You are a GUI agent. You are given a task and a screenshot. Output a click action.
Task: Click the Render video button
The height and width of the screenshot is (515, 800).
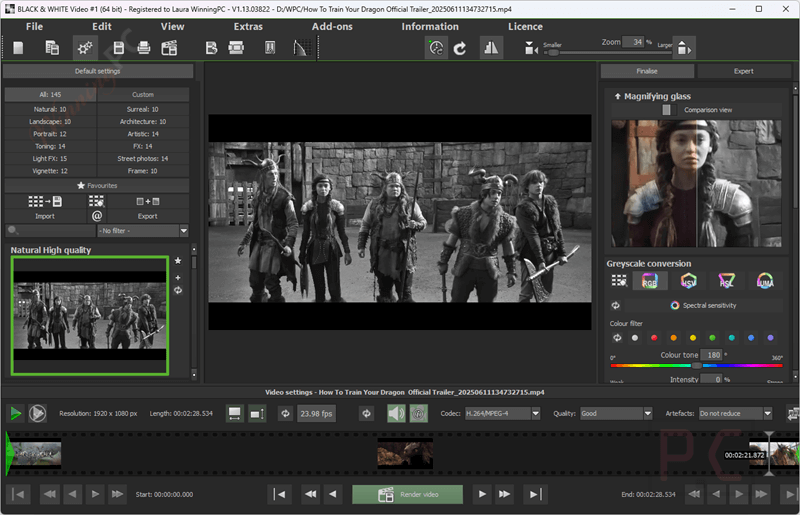click(407, 494)
